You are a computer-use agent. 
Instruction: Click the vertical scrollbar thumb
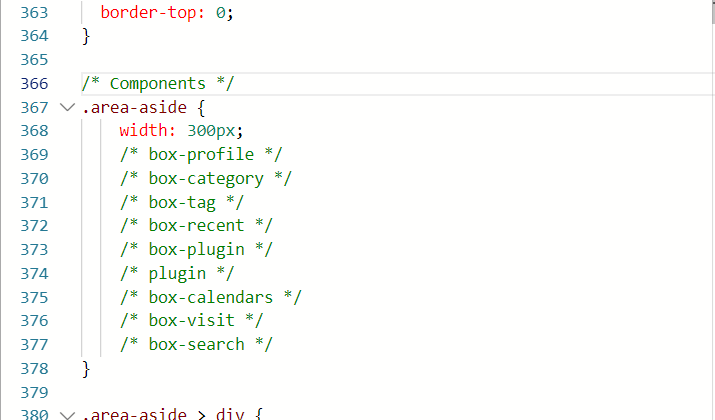point(713,12)
